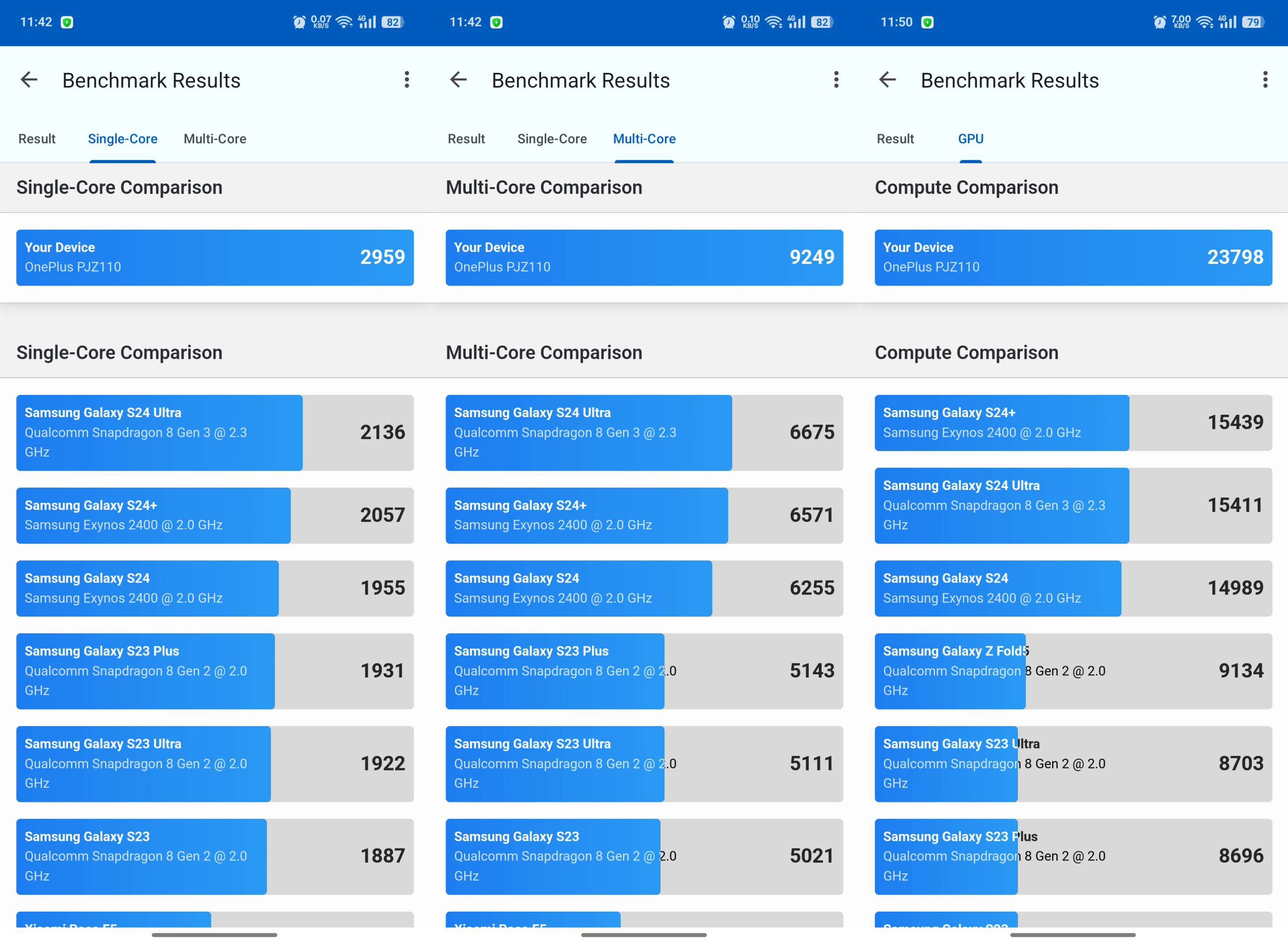The height and width of the screenshot is (943, 1288).
Task: Tap Your Device card scoring 2959
Action: point(215,257)
